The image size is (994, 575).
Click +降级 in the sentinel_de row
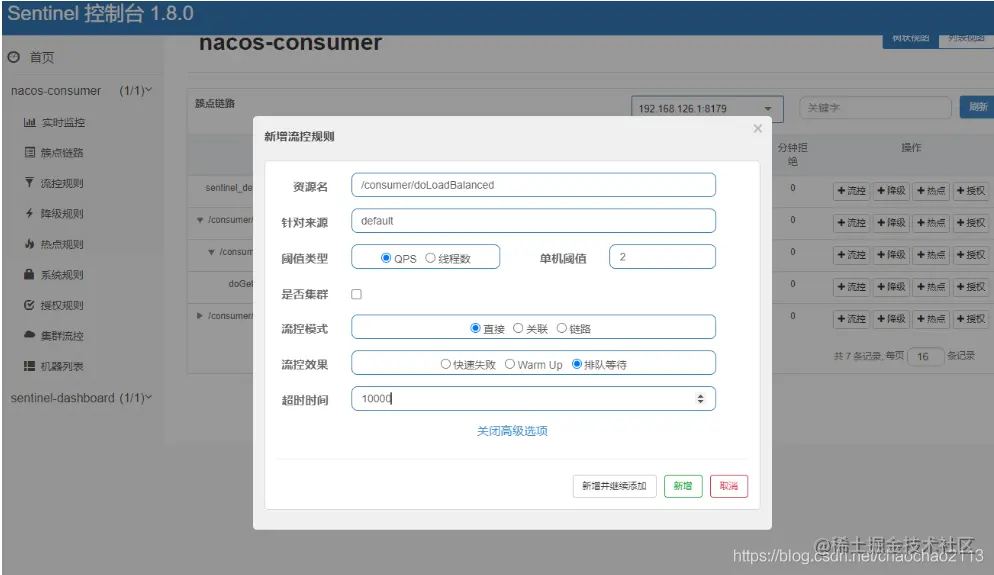tap(891, 191)
